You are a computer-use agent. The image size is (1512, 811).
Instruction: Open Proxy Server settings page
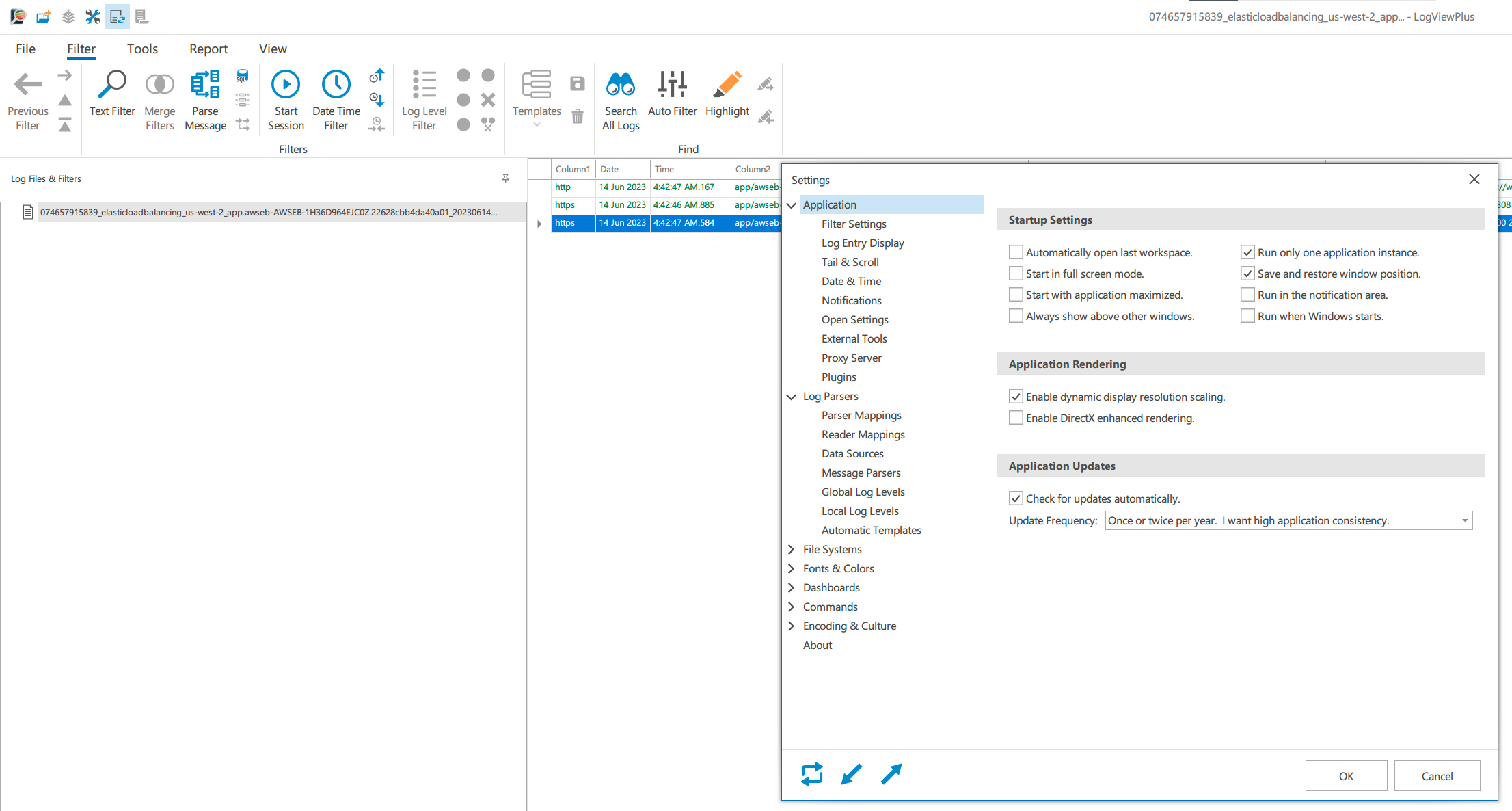coord(852,358)
